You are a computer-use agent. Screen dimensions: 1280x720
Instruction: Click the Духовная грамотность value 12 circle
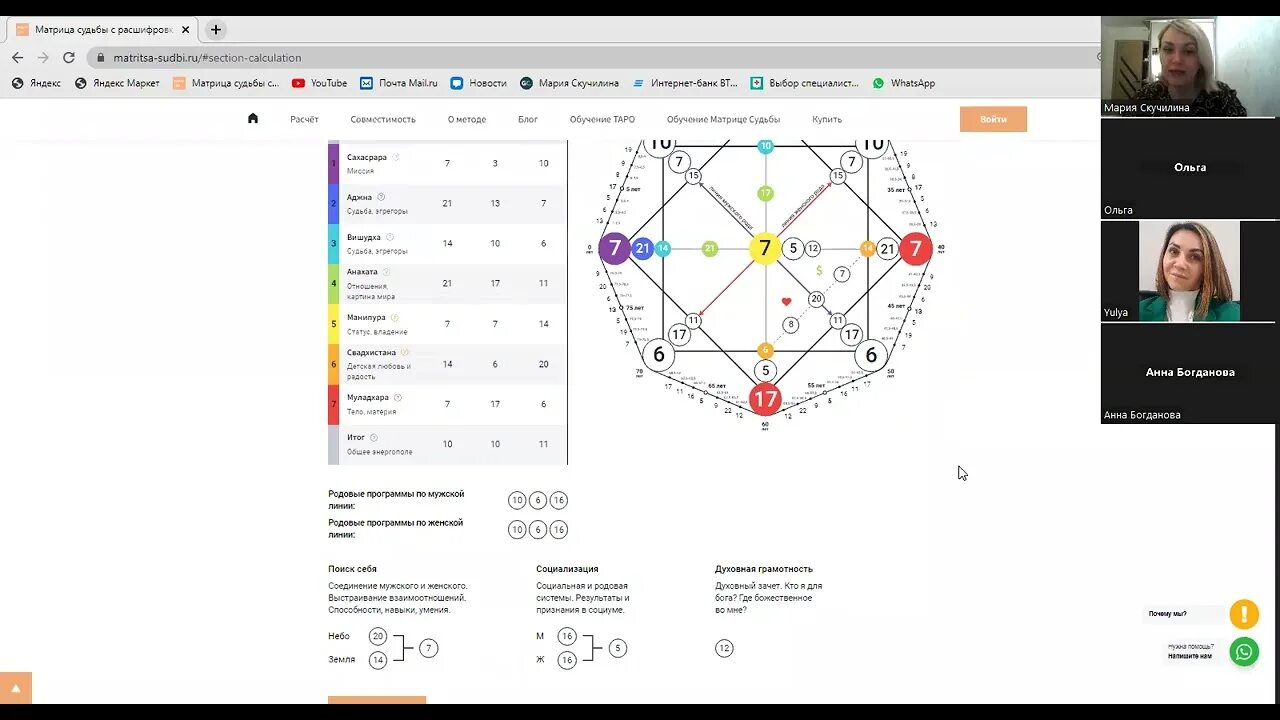(x=724, y=648)
